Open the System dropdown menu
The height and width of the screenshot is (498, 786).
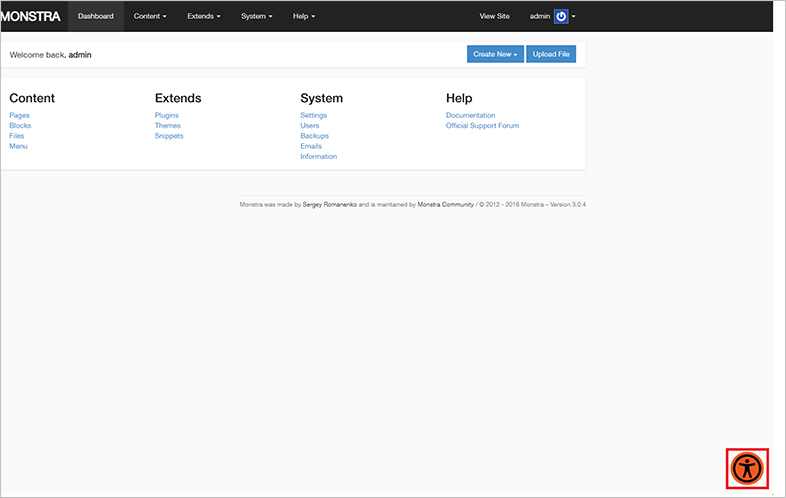pos(256,17)
